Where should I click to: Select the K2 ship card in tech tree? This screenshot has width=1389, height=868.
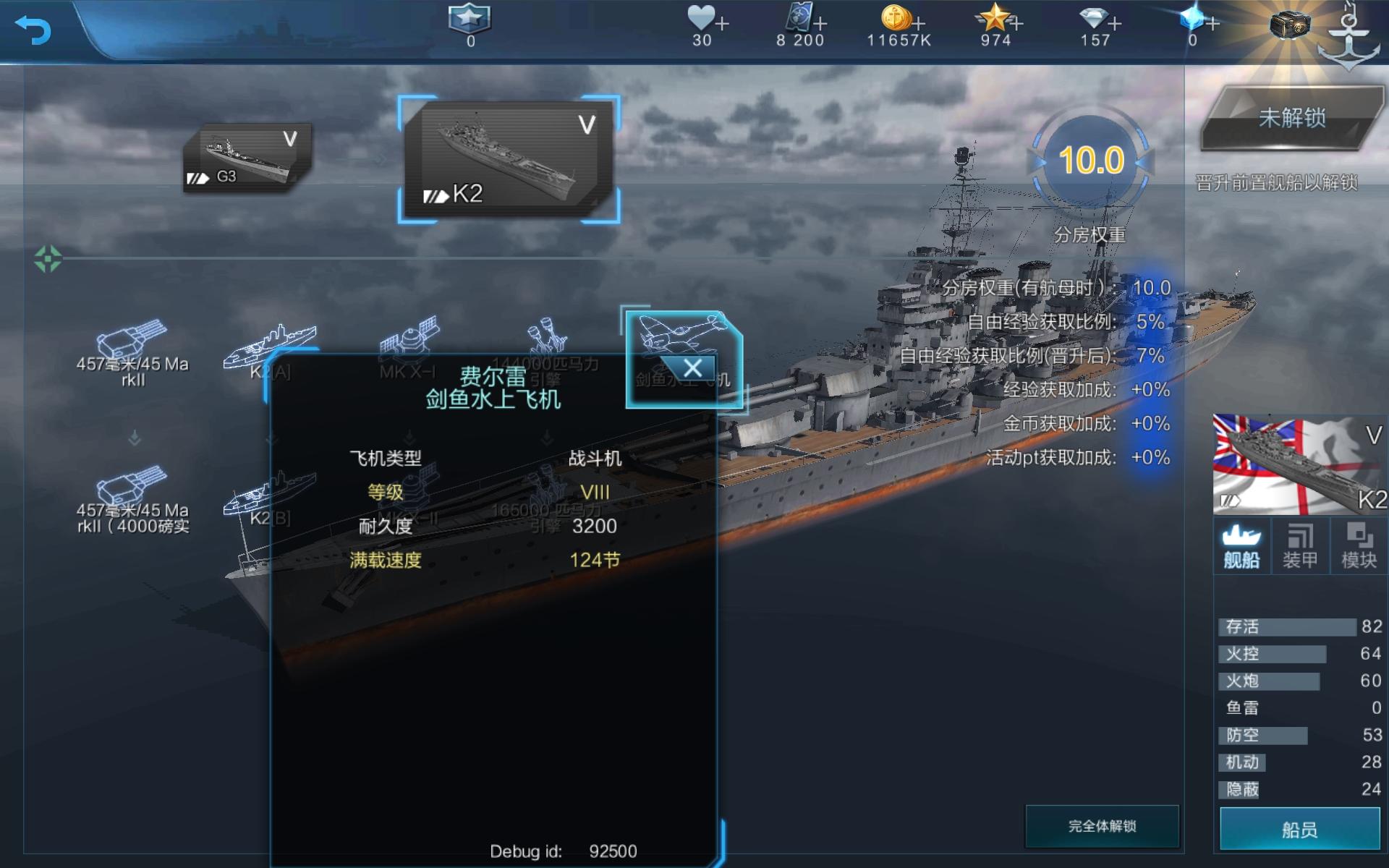(509, 160)
